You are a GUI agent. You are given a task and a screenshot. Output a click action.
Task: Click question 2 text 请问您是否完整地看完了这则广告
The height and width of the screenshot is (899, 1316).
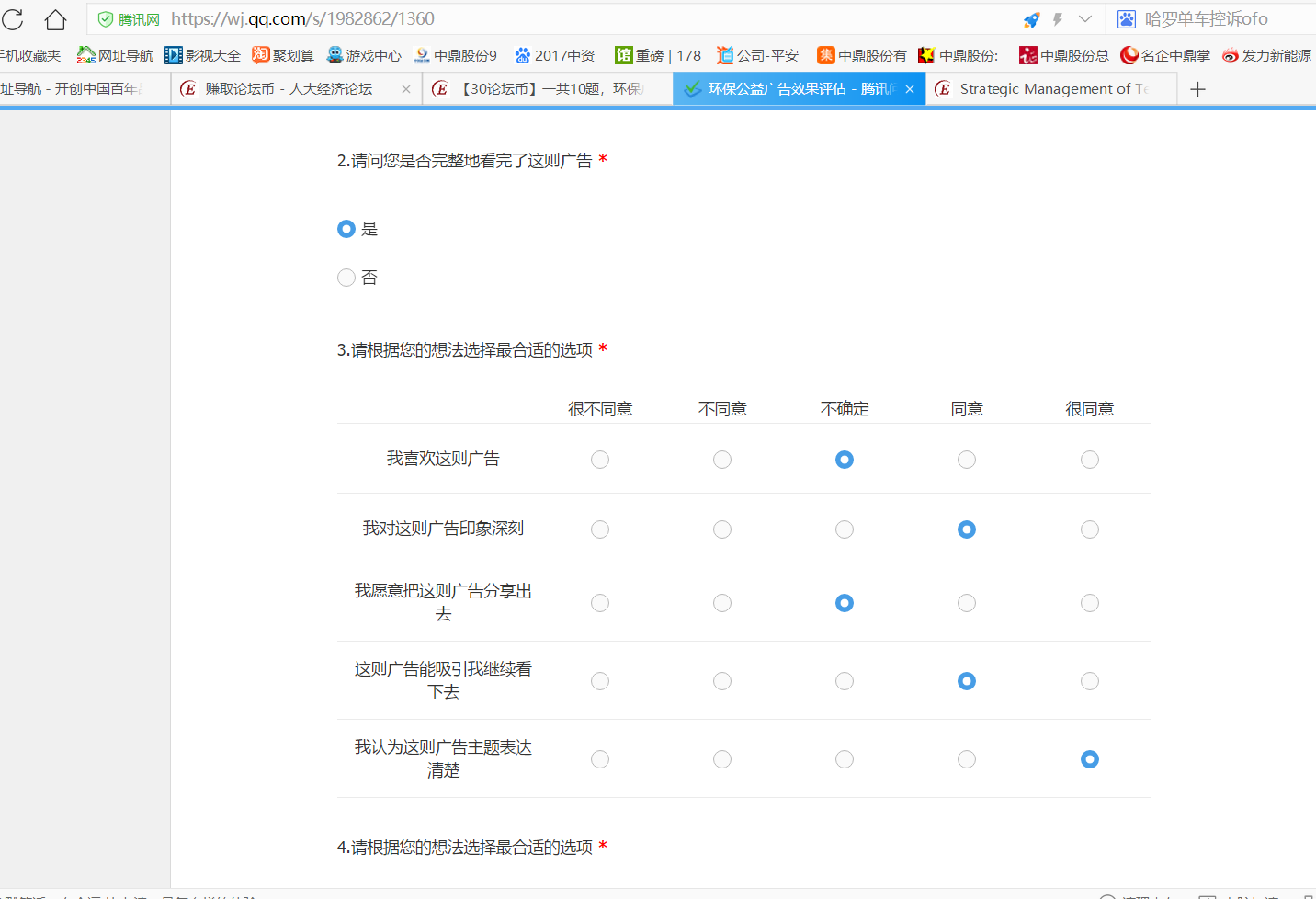471,161
